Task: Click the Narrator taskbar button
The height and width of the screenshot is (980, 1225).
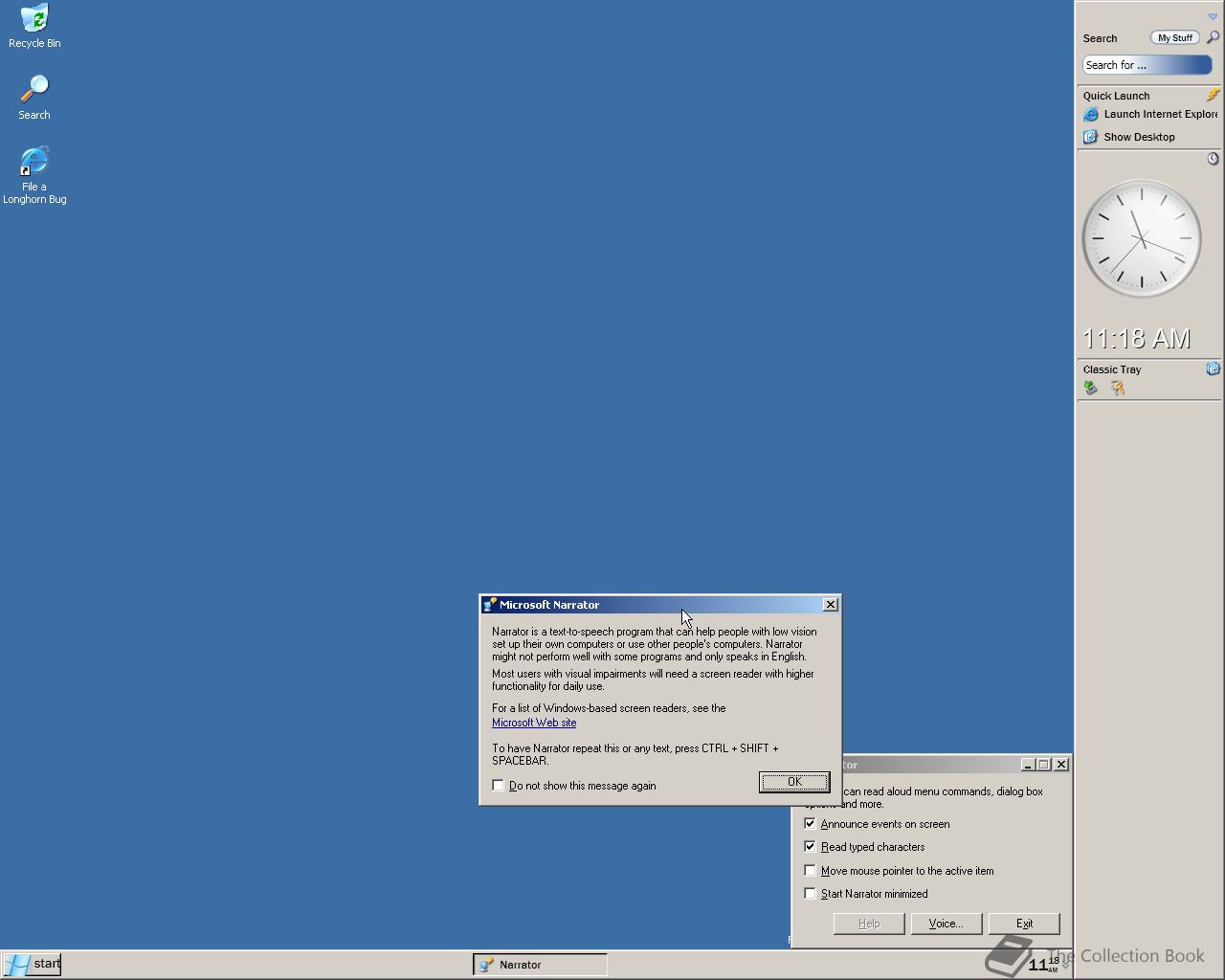Action: pos(541,965)
